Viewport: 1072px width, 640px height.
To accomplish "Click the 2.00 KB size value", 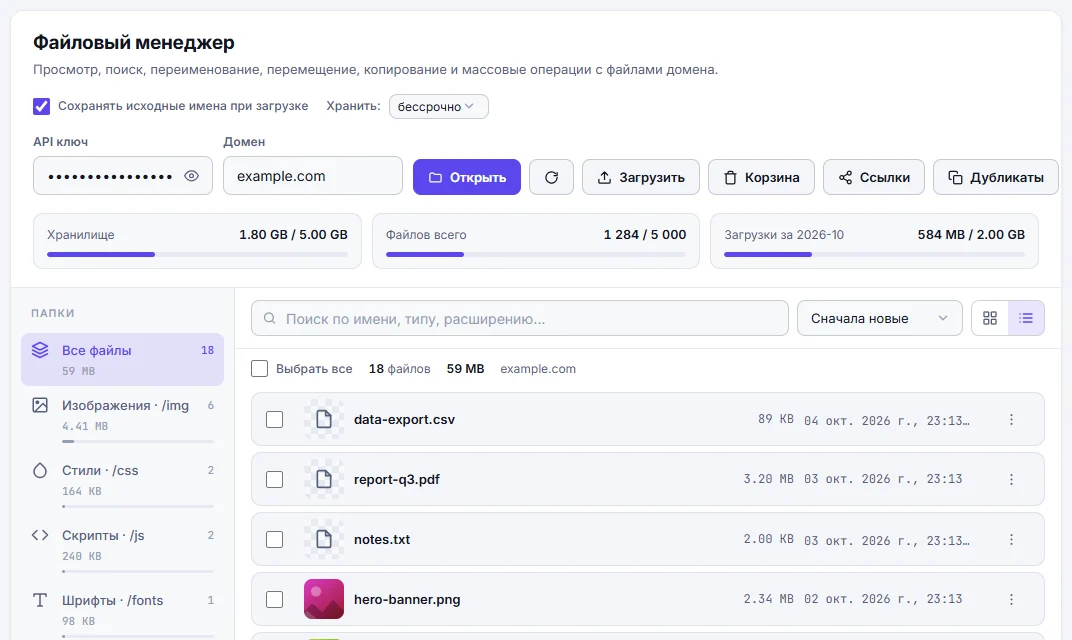I will tap(768, 539).
